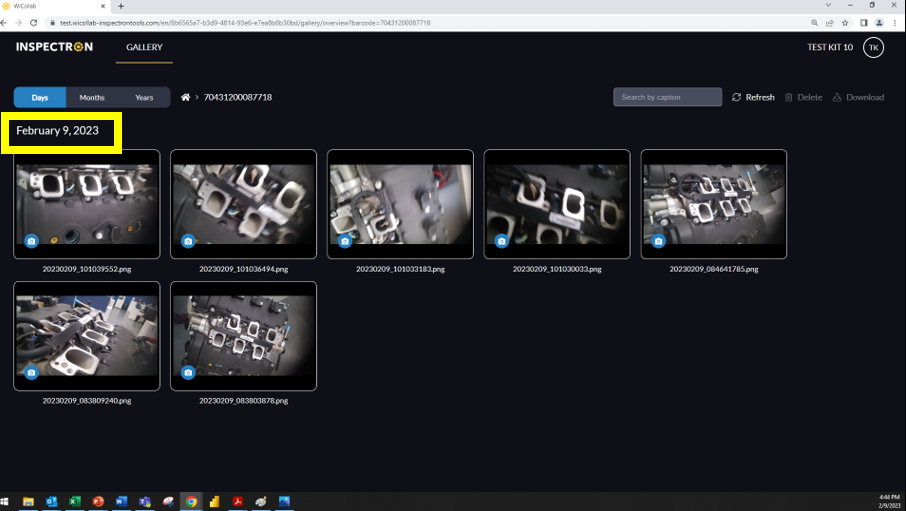Click camera badge on 20230209_101039552.png thumbnail
Image resolution: width=906 pixels, height=511 pixels.
coord(32,241)
